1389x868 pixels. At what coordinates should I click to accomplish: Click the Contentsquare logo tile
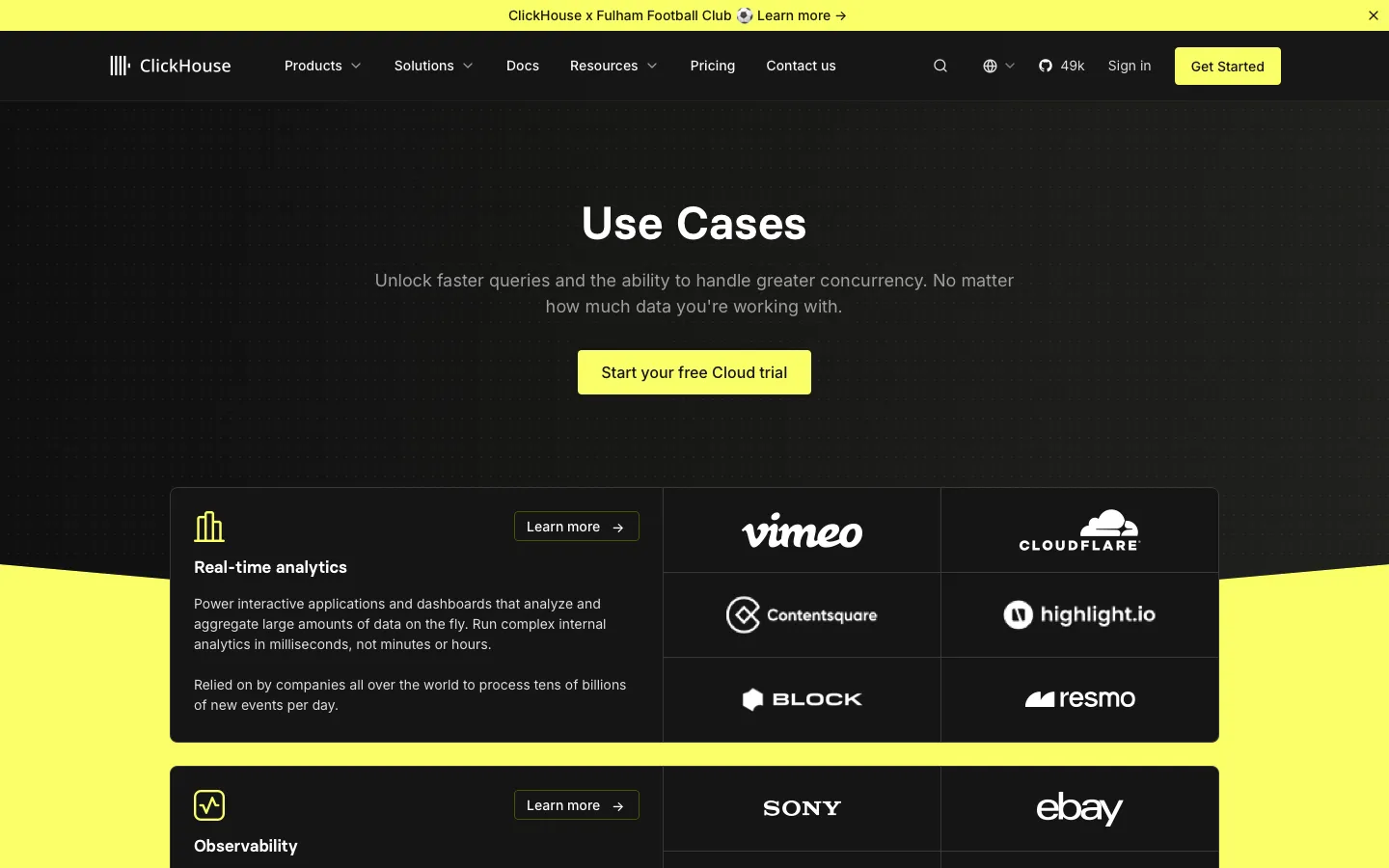click(x=802, y=615)
